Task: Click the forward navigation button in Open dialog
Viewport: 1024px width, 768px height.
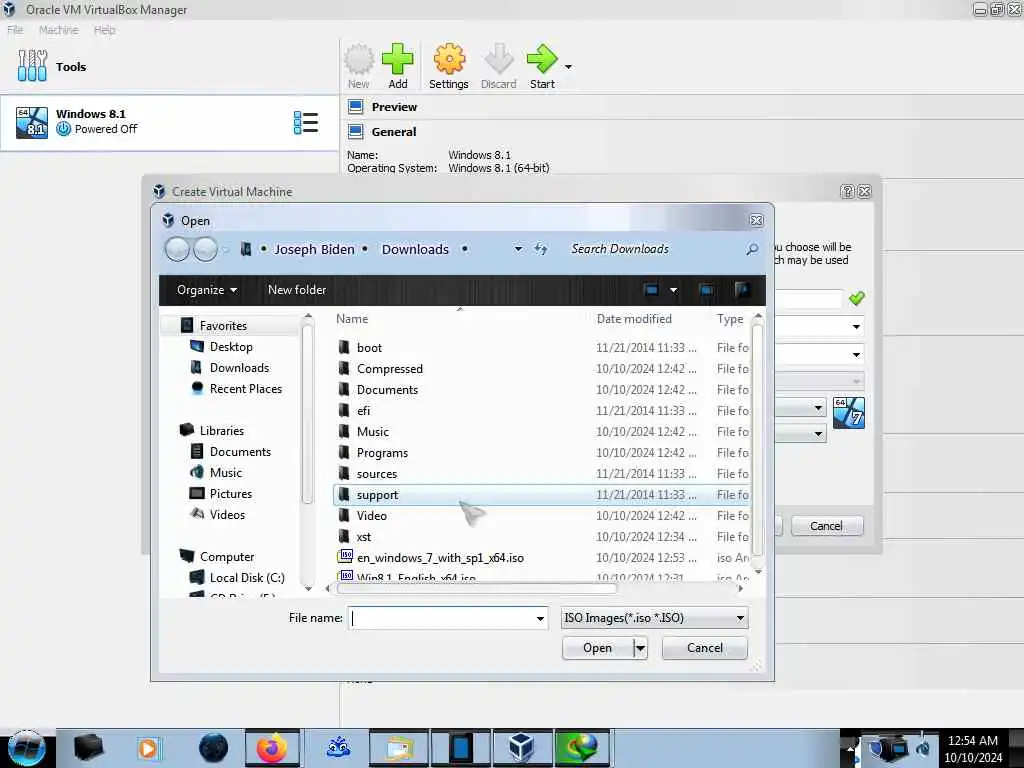Action: tap(205, 249)
